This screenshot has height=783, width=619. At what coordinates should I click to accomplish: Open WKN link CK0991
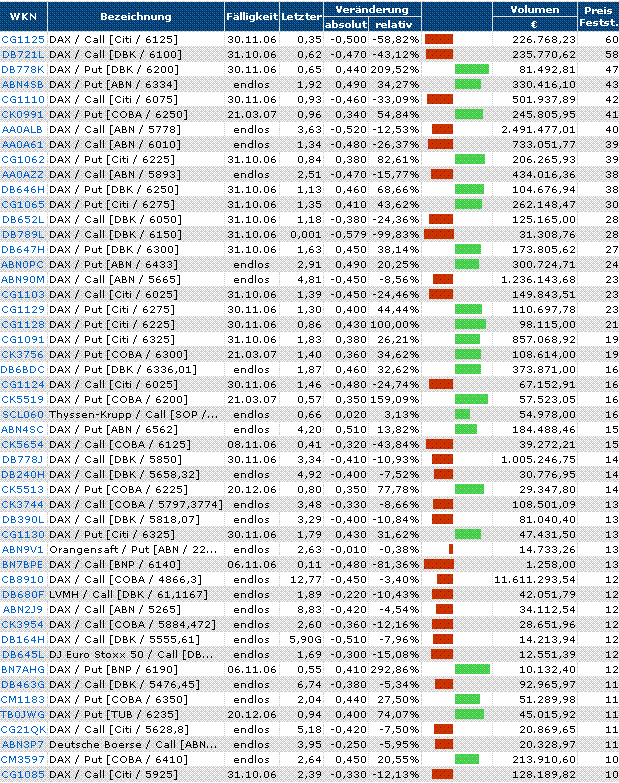pos(23,114)
